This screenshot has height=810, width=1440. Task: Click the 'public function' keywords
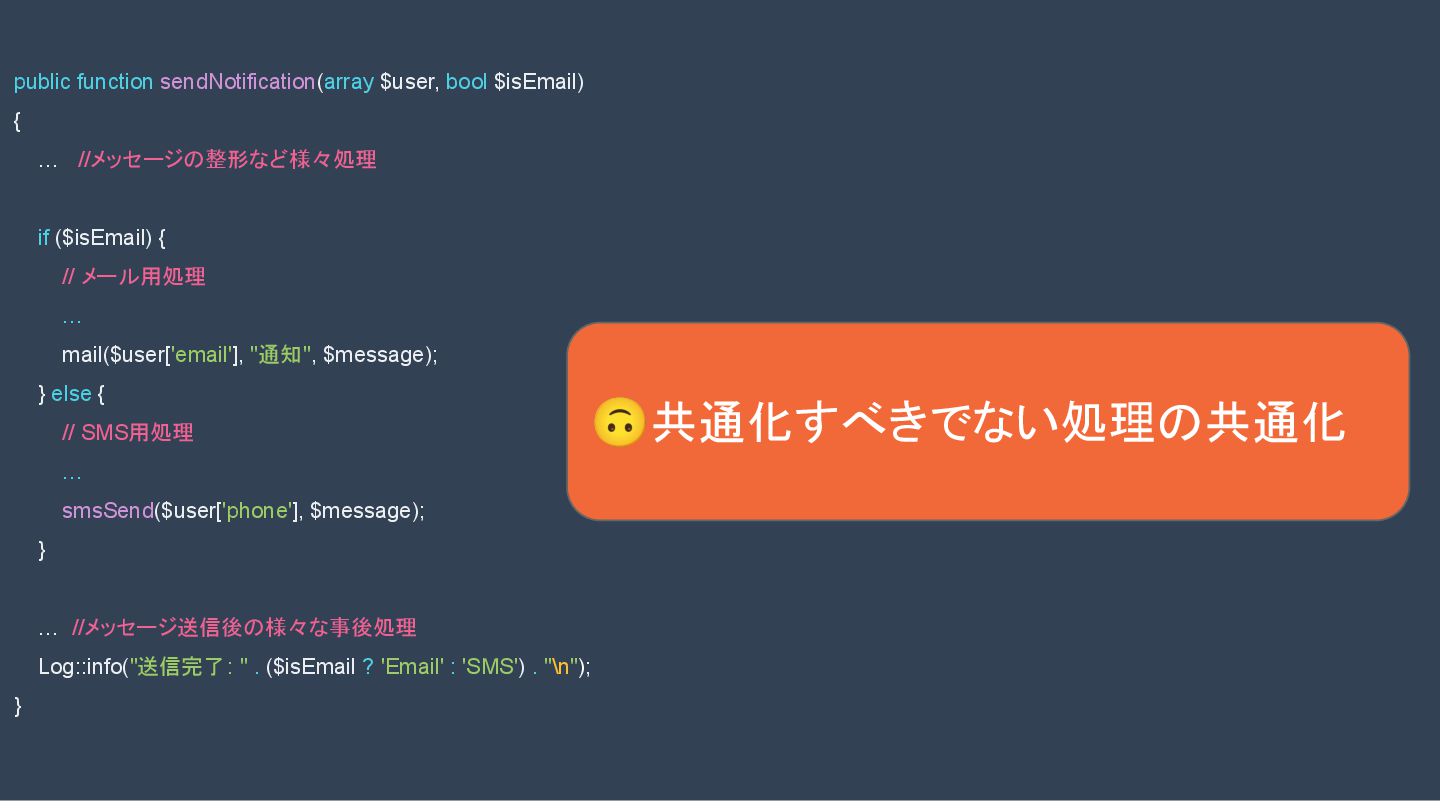[x=83, y=82]
